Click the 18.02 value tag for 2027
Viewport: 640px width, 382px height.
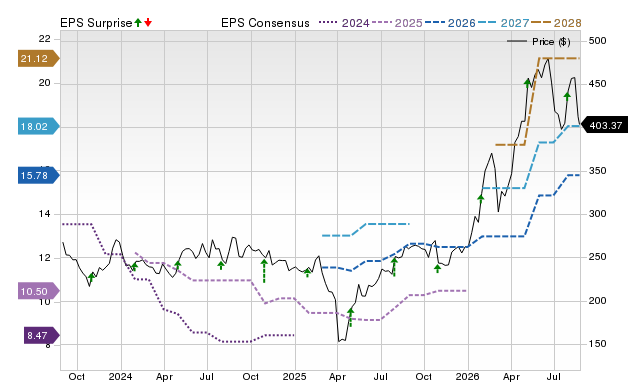(x=39, y=127)
